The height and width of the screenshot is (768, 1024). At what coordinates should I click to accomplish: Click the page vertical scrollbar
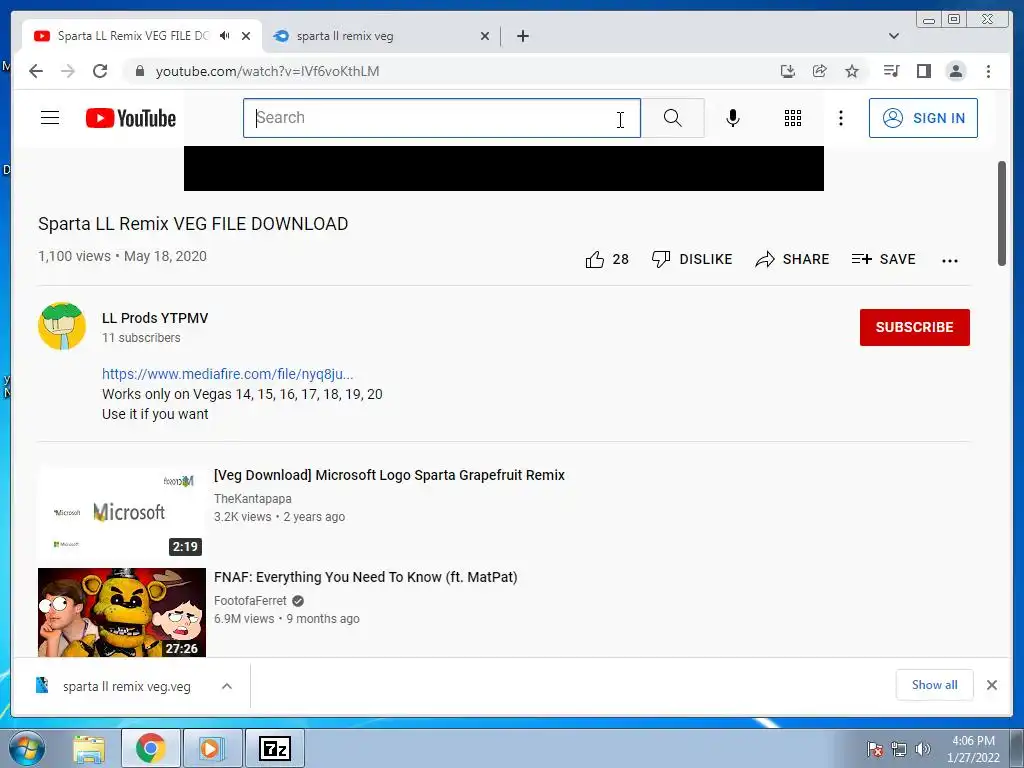(1002, 213)
